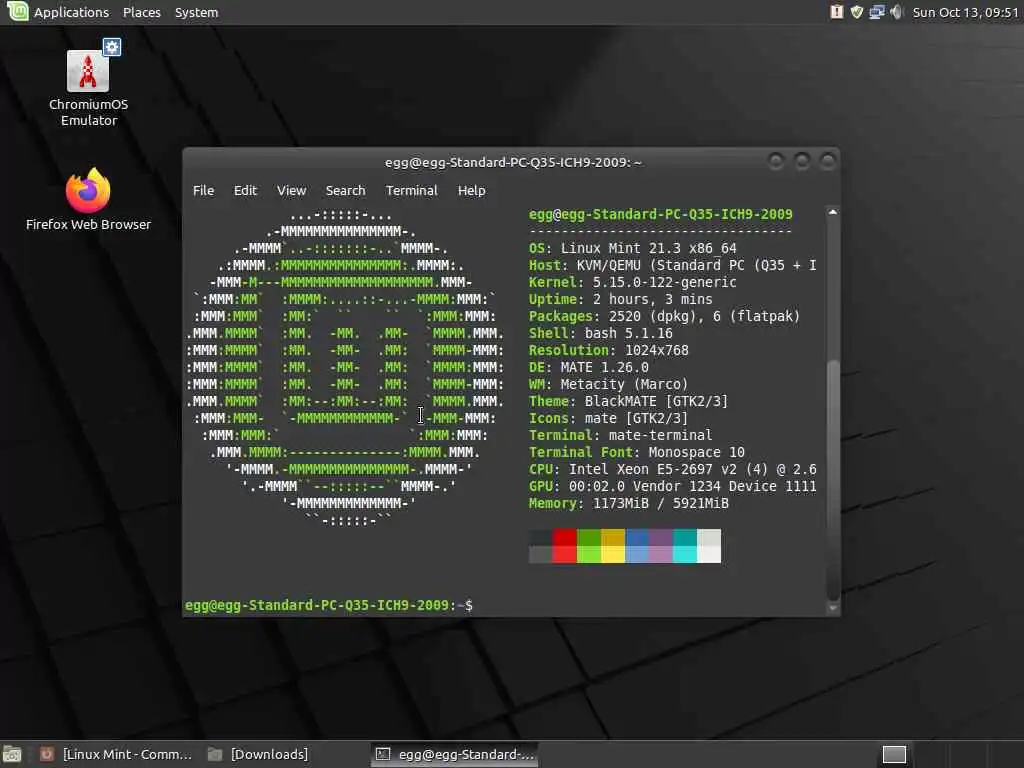The width and height of the screenshot is (1024, 768).
Task: Click the terminal prompt line ending with ~$
Action: coord(328,605)
